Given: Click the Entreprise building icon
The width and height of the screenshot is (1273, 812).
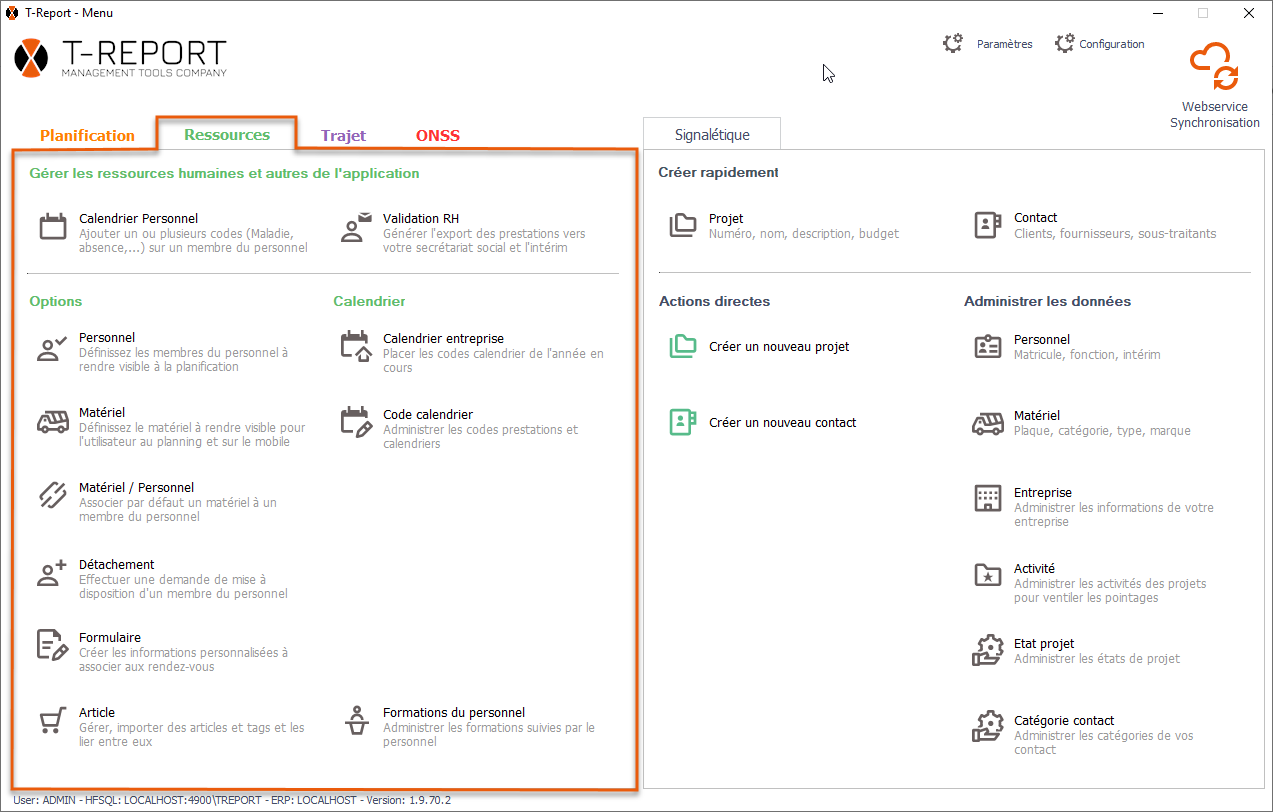Looking at the screenshot, I should [987, 498].
